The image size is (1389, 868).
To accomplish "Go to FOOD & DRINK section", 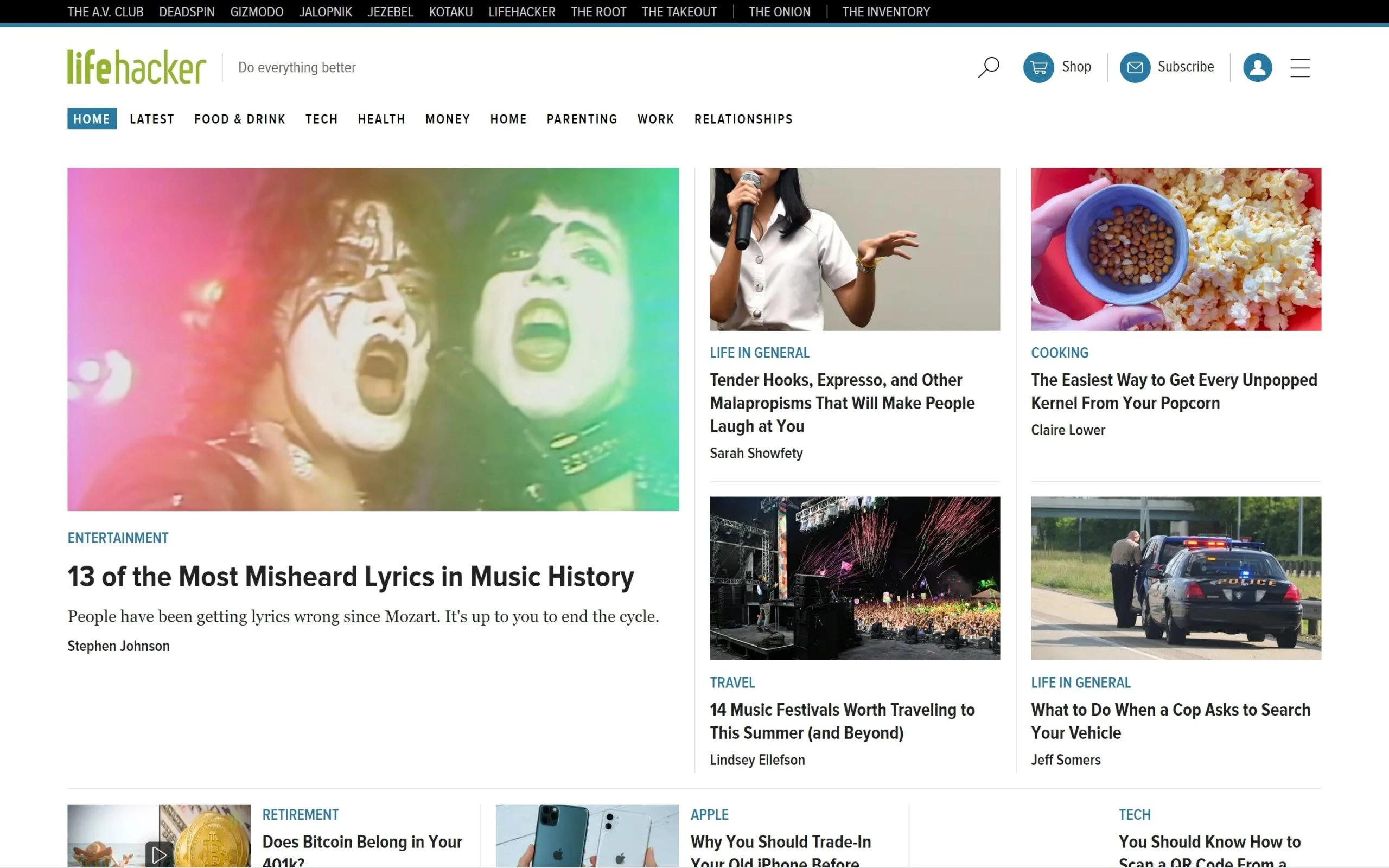I will 239,119.
